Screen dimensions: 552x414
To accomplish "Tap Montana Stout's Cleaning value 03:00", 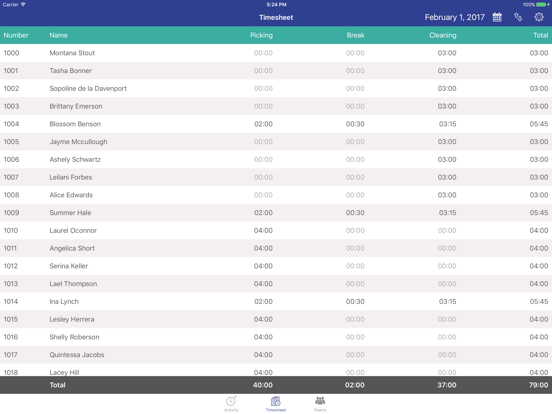I will (x=447, y=53).
